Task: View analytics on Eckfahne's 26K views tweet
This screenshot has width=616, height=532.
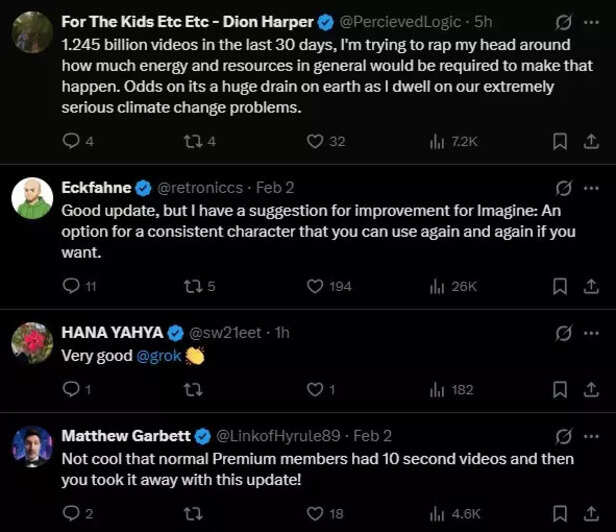Action: (437, 286)
